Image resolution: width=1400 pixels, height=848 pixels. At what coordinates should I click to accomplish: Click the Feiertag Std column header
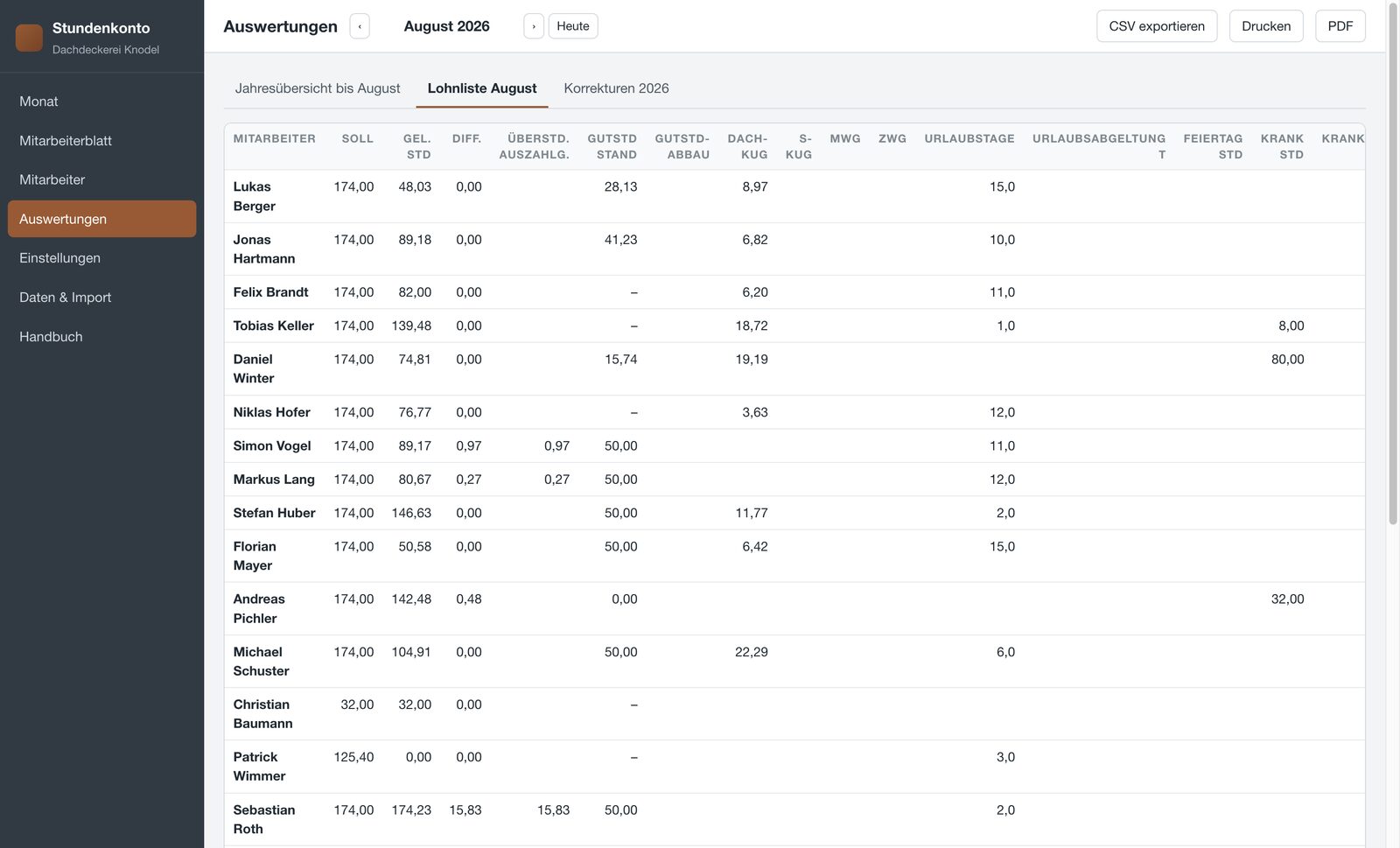1213,146
